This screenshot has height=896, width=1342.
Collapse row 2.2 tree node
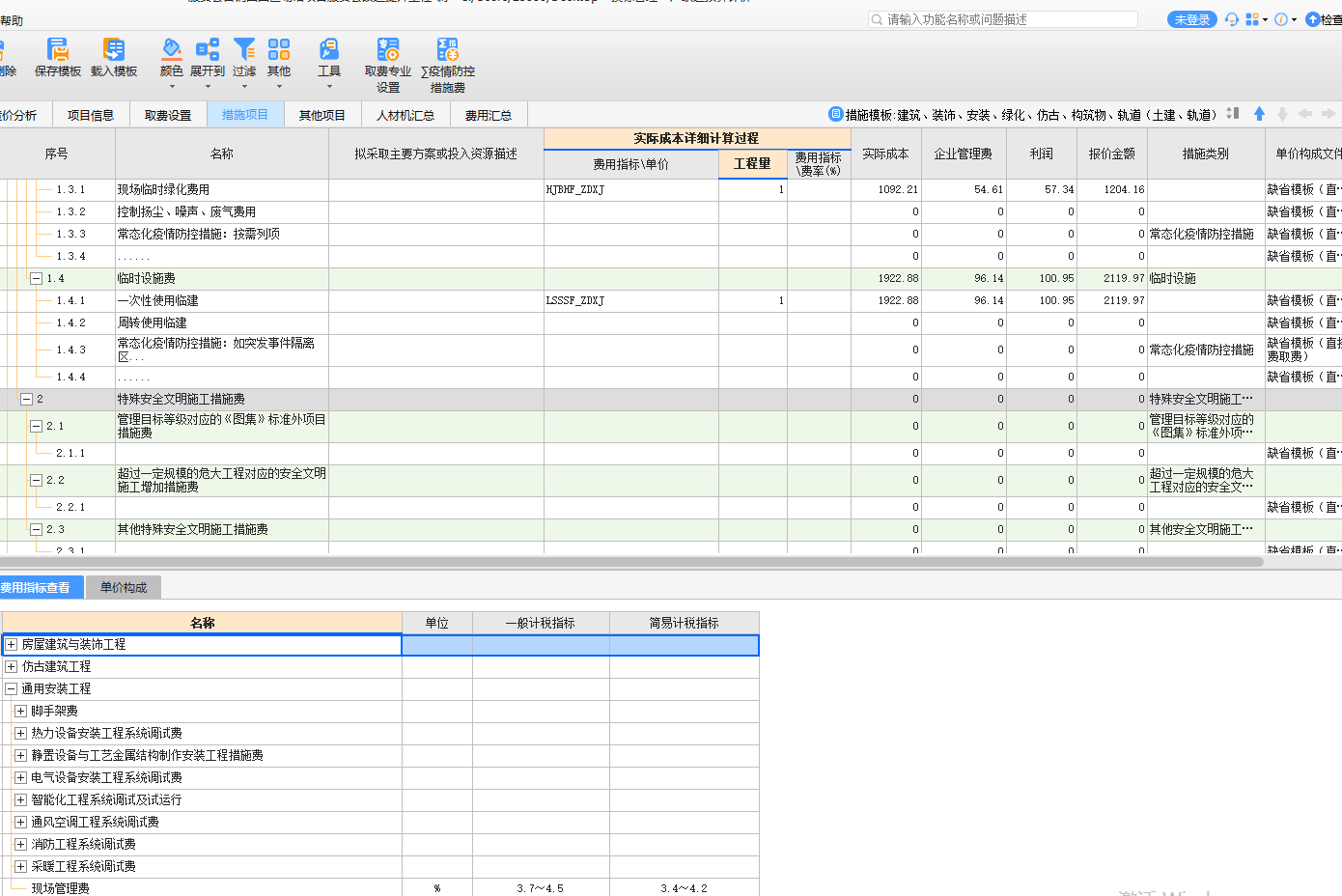(x=36, y=480)
